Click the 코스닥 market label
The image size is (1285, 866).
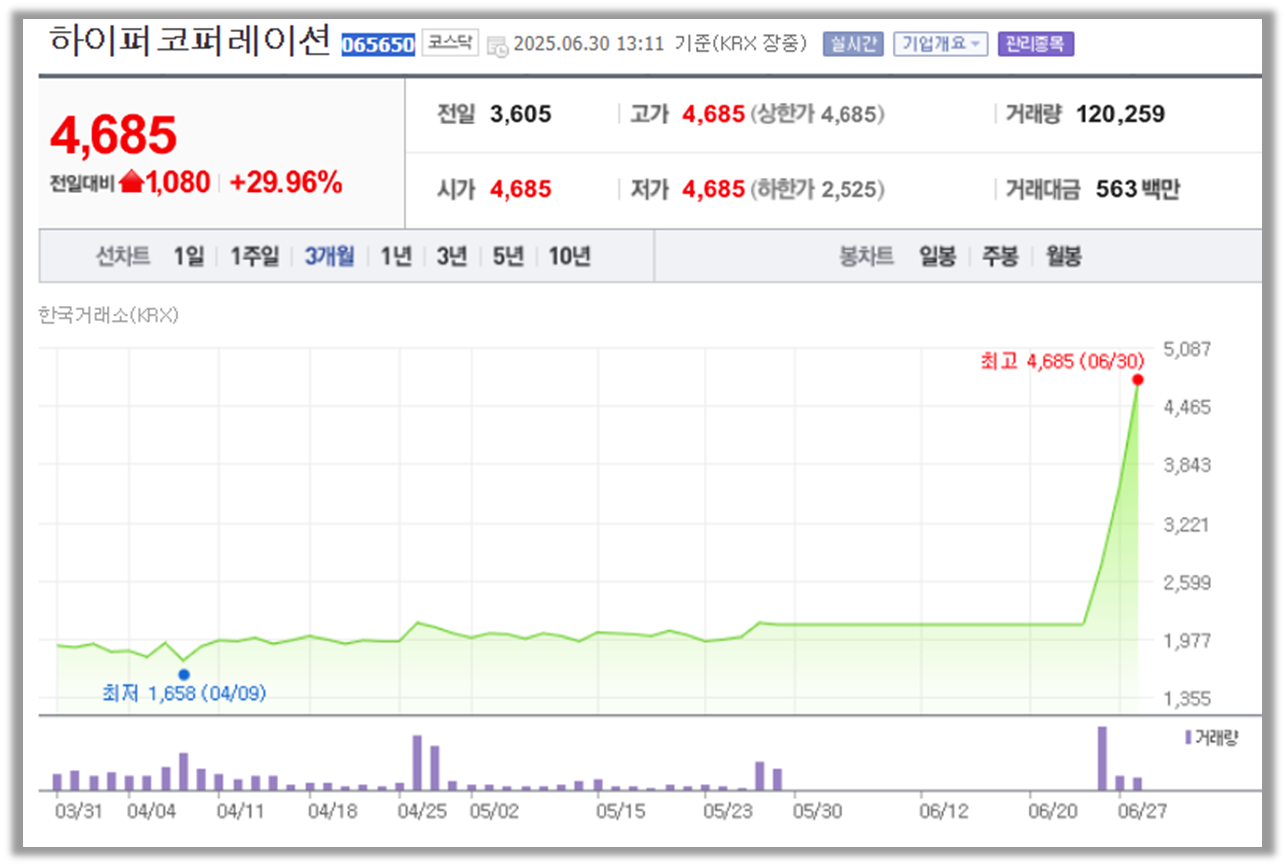(449, 43)
